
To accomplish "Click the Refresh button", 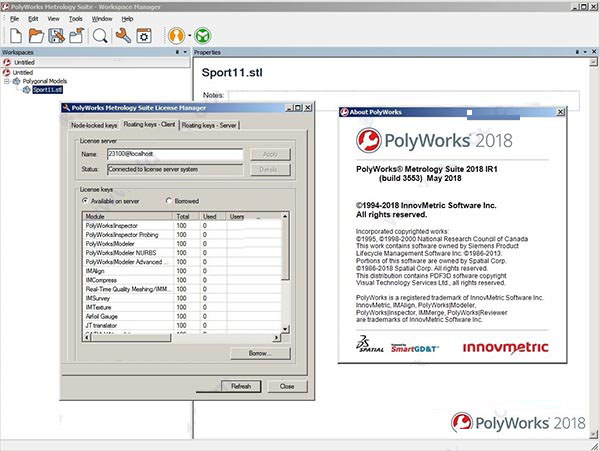I will click(241, 386).
